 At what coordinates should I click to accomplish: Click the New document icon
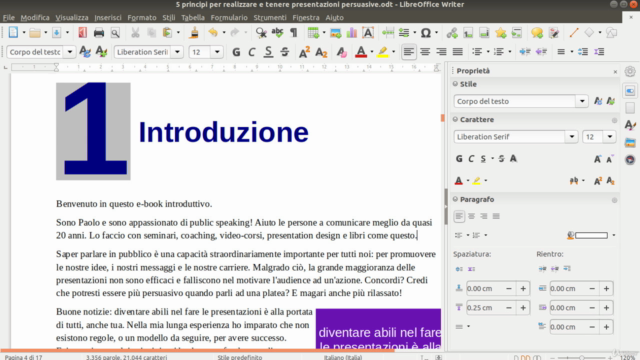click(13, 33)
